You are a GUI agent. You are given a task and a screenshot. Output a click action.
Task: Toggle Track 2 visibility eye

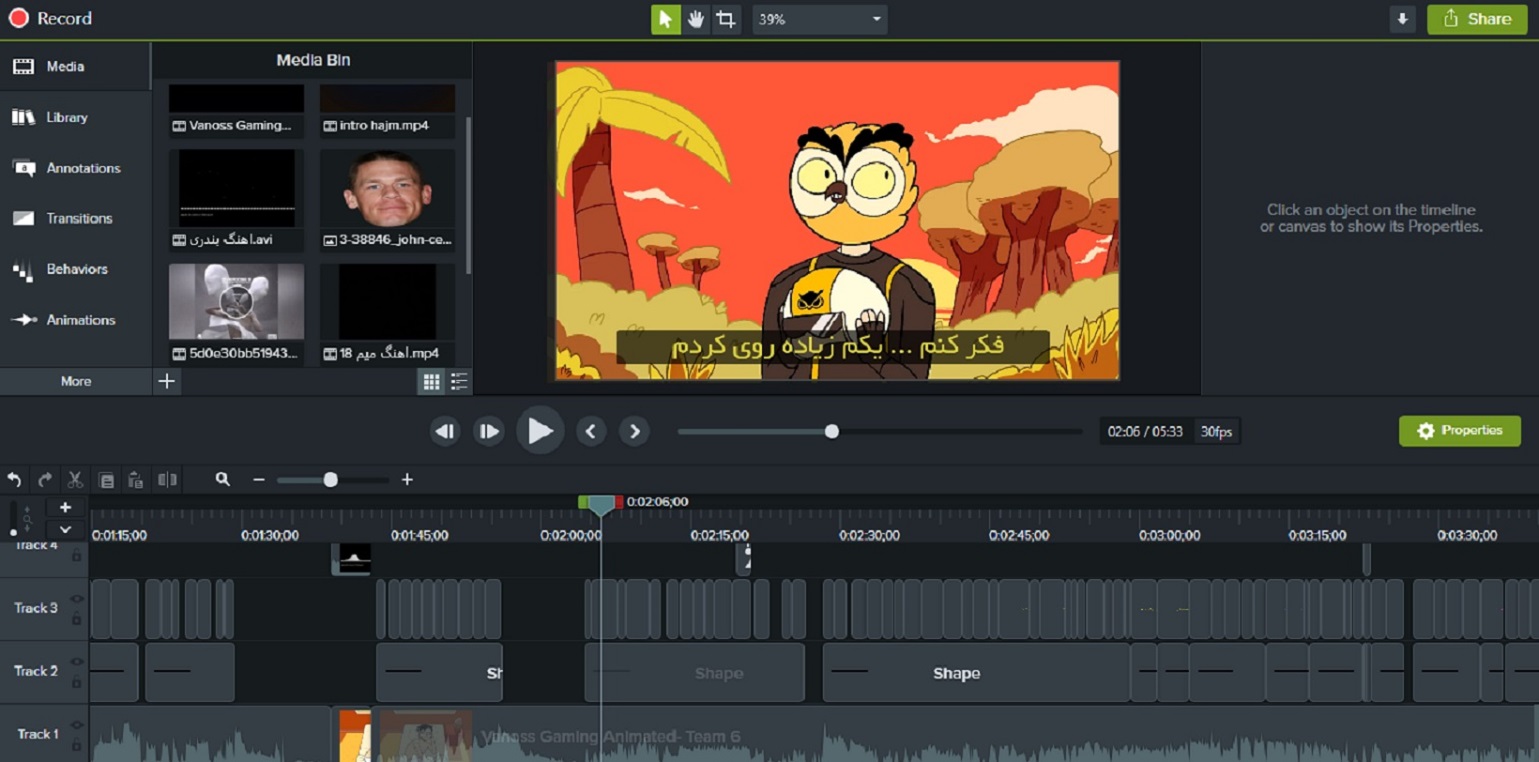(76, 662)
